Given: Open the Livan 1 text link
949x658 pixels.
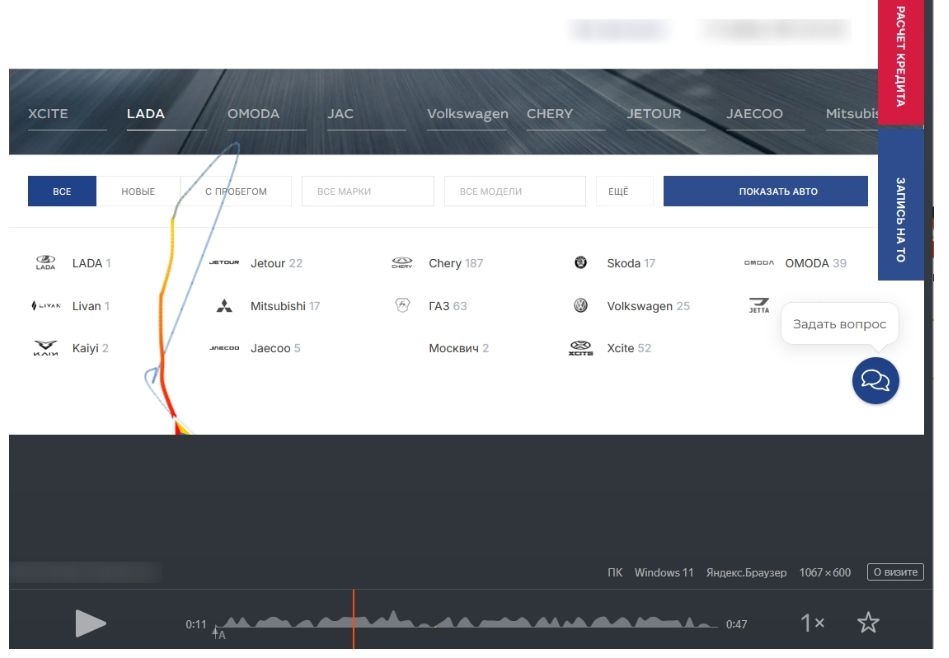Looking at the screenshot, I should [x=91, y=306].
